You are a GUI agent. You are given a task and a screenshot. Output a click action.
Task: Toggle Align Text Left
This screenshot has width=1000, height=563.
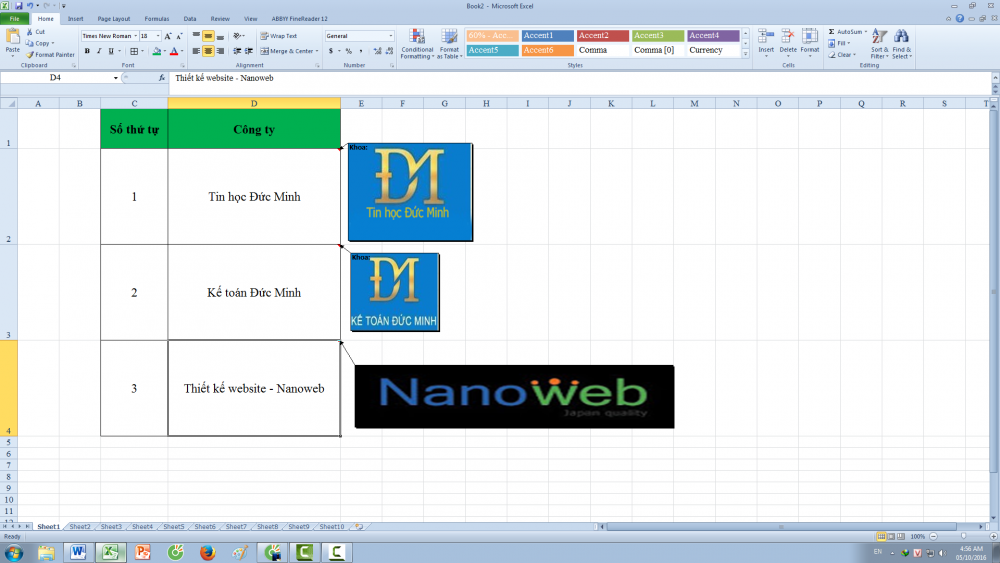point(196,51)
